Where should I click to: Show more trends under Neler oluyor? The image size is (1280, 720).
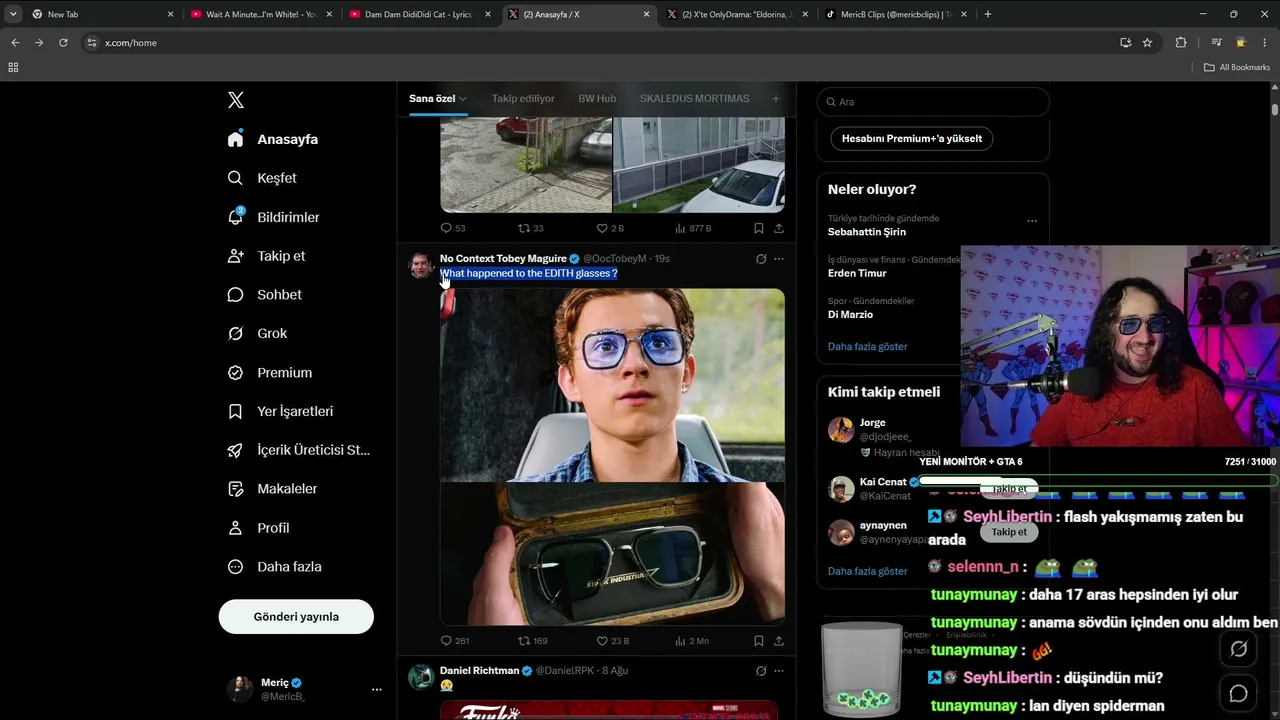click(x=867, y=347)
